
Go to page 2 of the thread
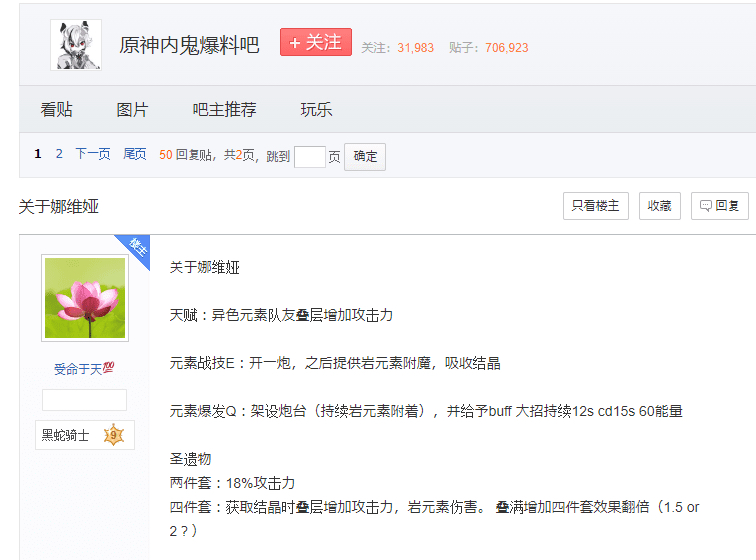point(59,154)
